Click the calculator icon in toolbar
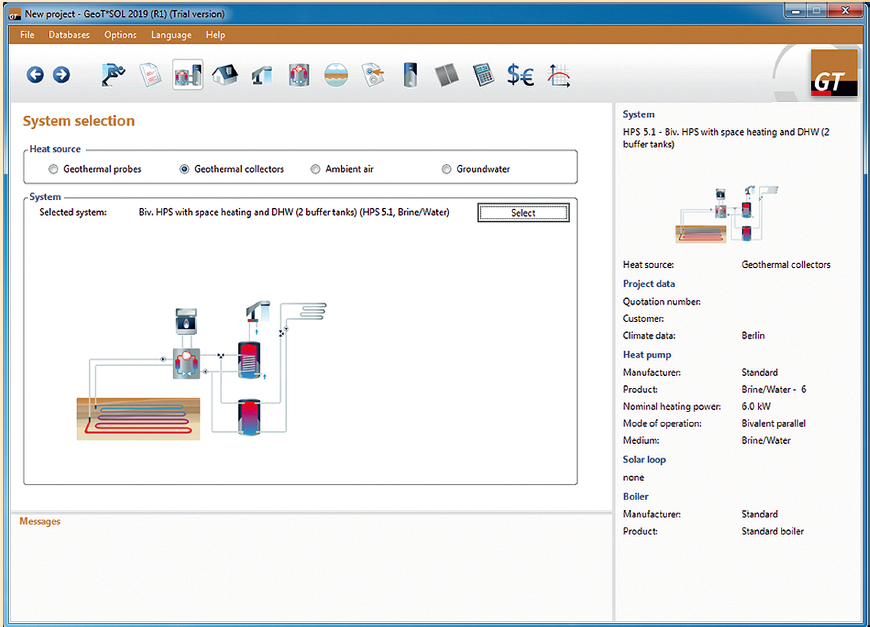The image size is (870, 627). 483,75
